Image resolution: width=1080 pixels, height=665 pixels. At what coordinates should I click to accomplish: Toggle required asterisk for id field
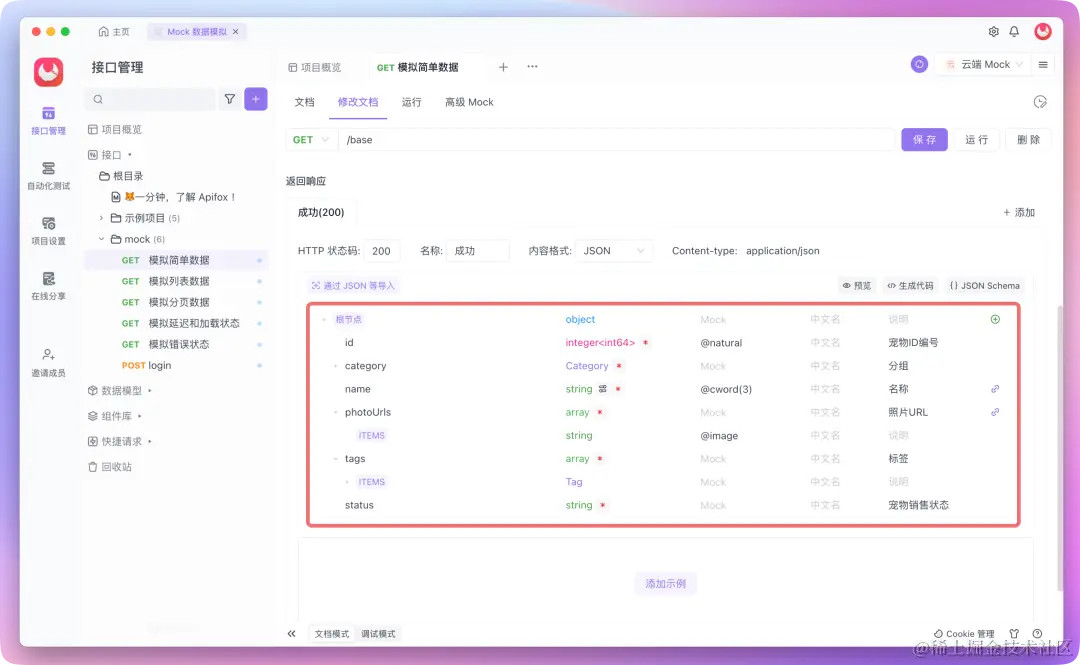tap(645, 342)
